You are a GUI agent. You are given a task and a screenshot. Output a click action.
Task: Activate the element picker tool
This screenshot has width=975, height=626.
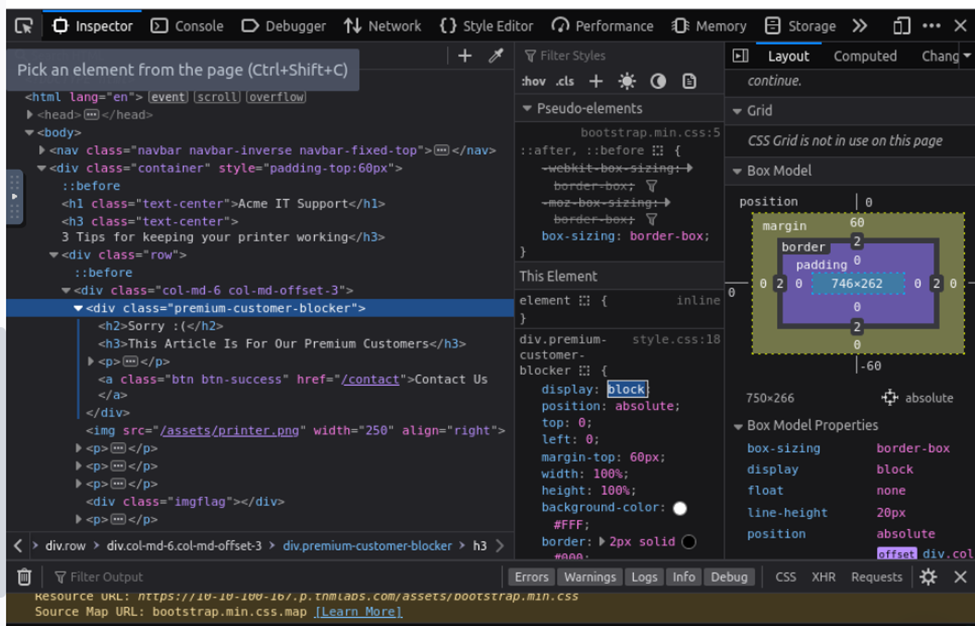24,26
